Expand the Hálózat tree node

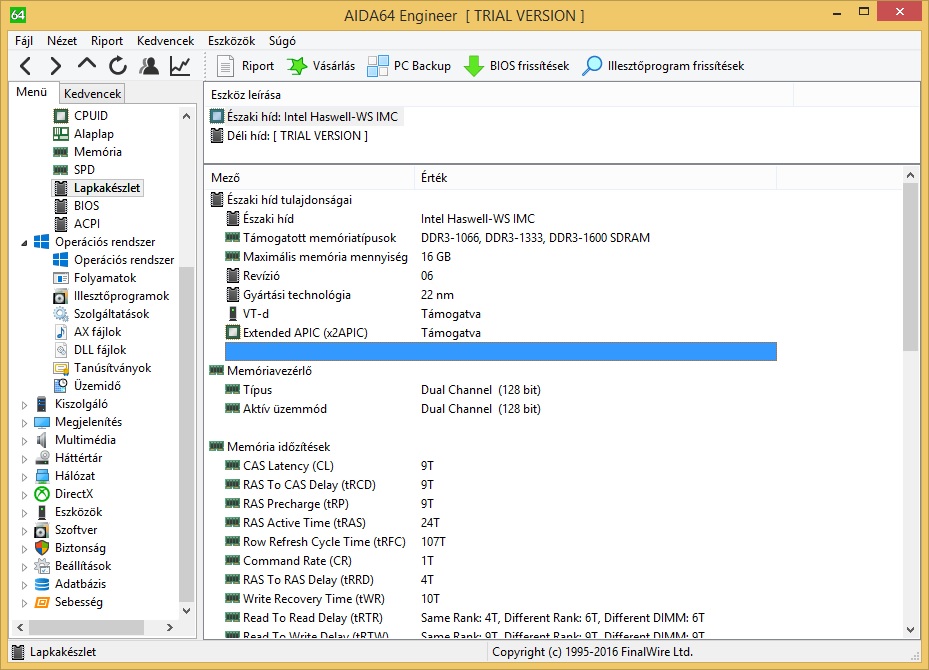coord(24,476)
